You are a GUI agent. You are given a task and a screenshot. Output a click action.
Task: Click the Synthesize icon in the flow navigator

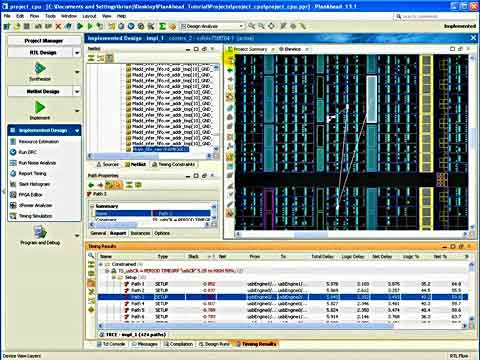coord(40,68)
